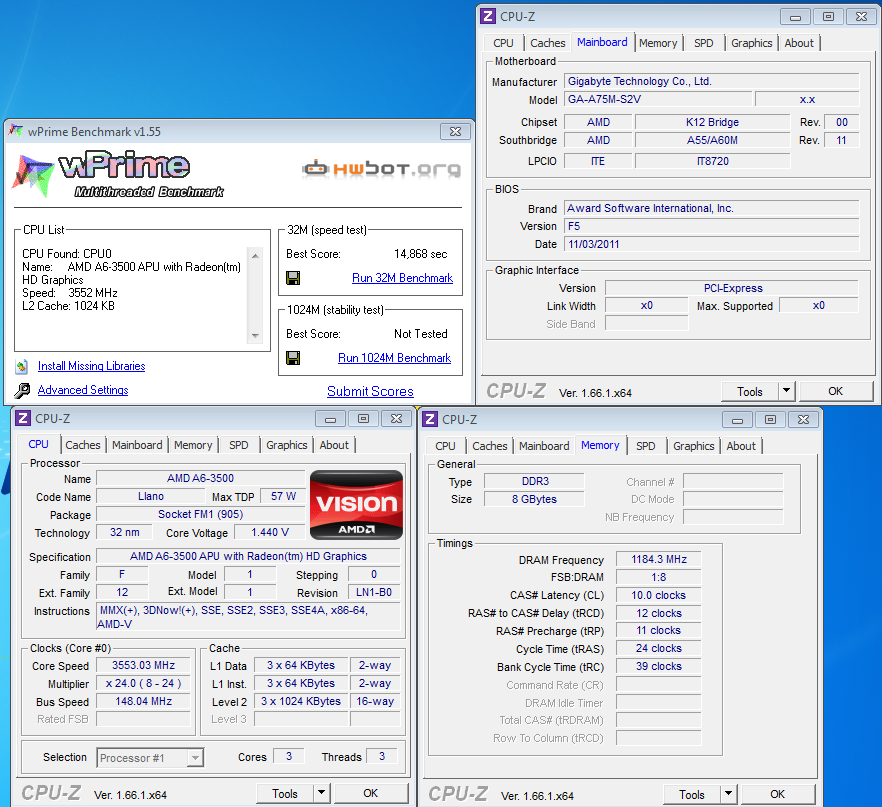Click the AMD Vision logo in CPU window
882x807 pixels.
click(356, 505)
